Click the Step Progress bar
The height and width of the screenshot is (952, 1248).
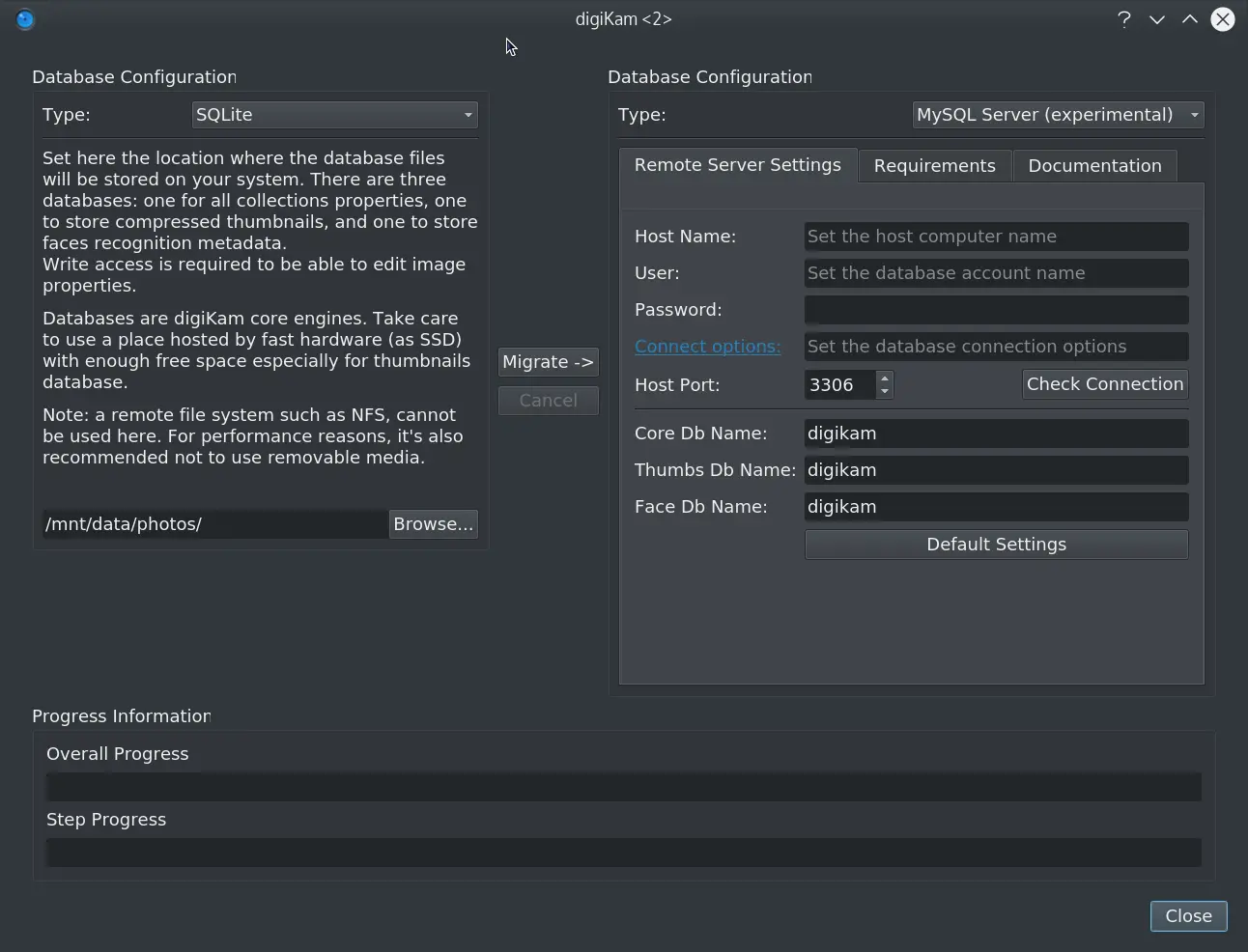pos(624,853)
